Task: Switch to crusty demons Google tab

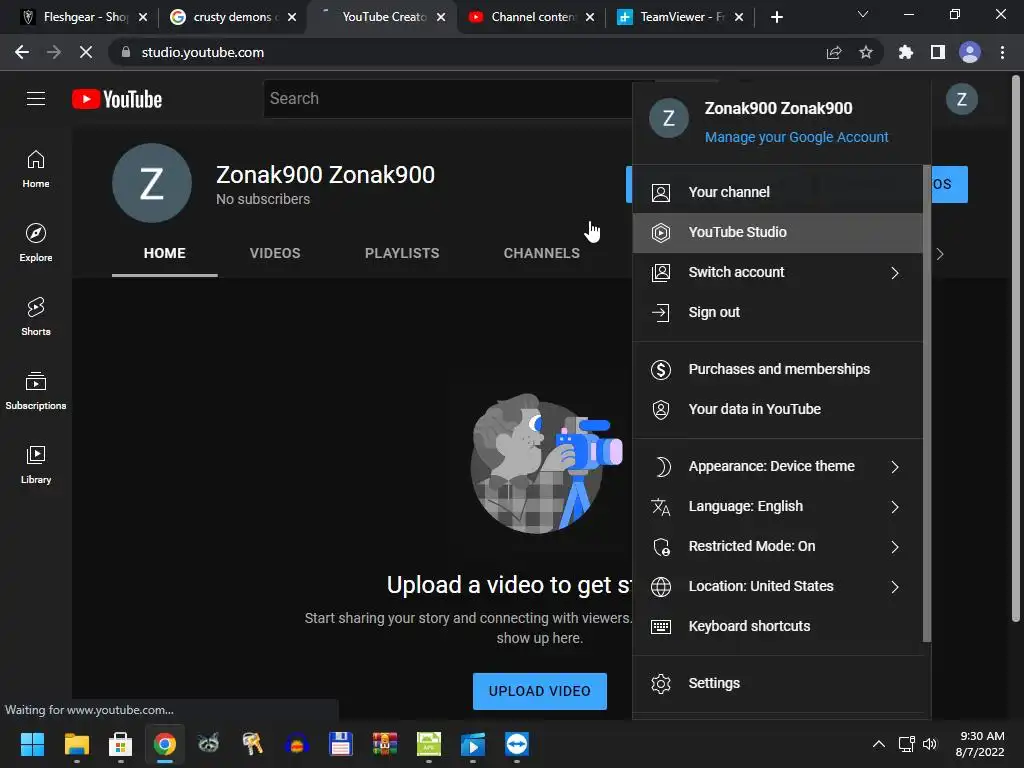Action: [x=232, y=17]
